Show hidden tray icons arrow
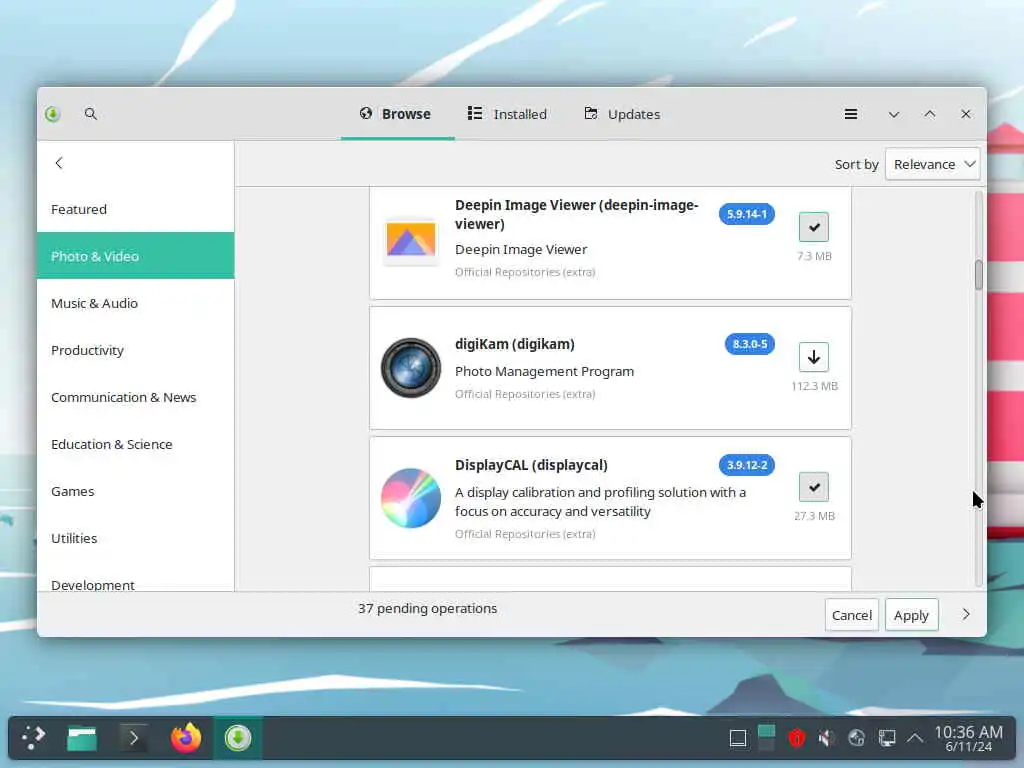Viewport: 1024px width, 768px height. coord(915,739)
